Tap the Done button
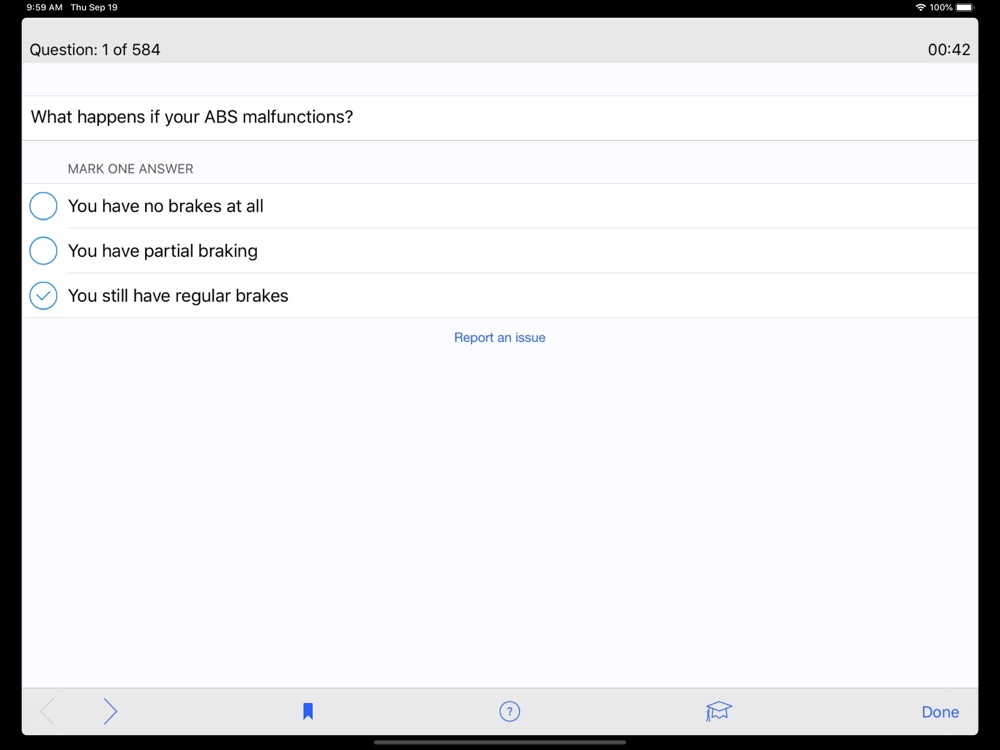Viewport: 1000px width, 750px height. [x=940, y=712]
